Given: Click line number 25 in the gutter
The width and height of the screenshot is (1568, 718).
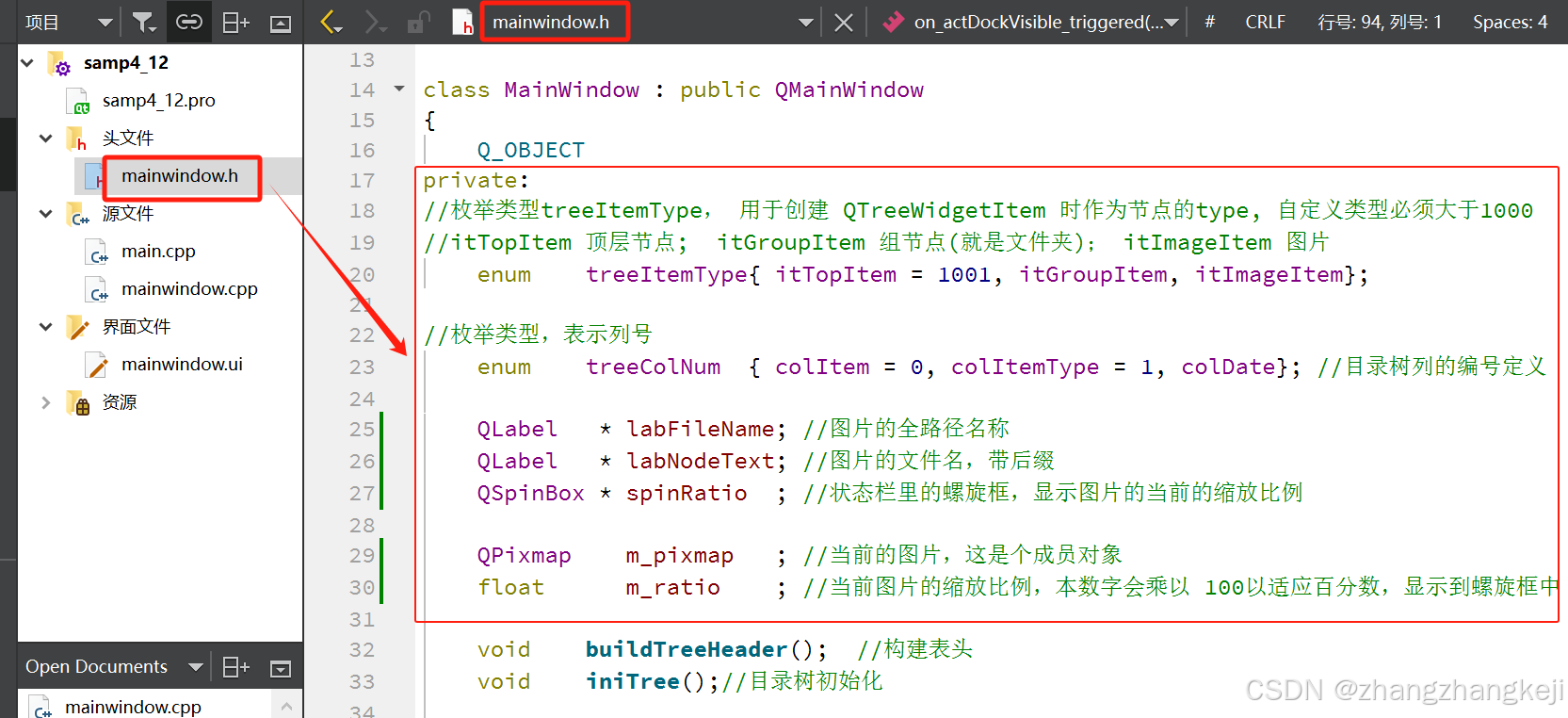Looking at the screenshot, I should point(362,429).
